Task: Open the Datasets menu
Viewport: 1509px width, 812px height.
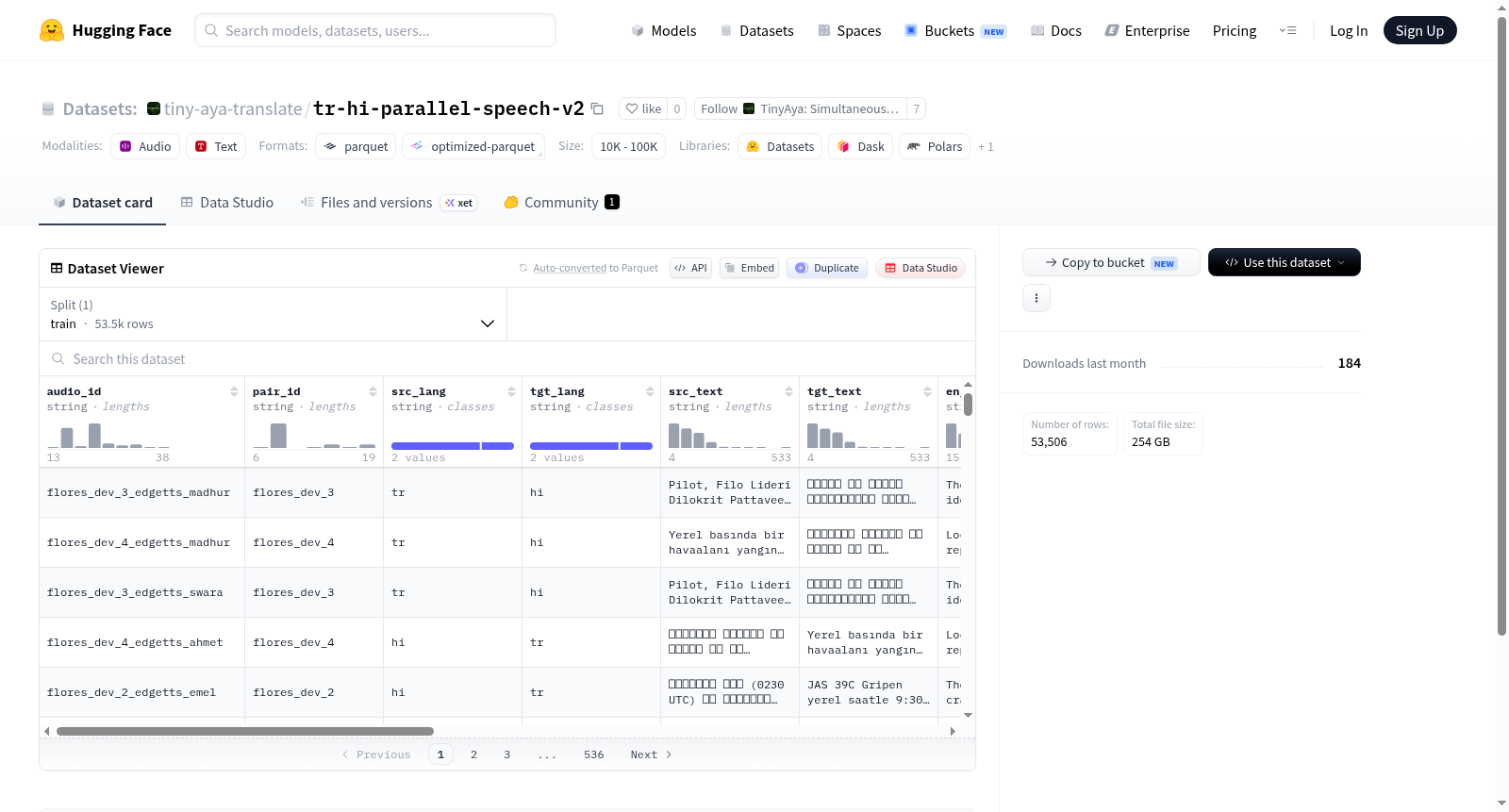Action: pos(757,30)
